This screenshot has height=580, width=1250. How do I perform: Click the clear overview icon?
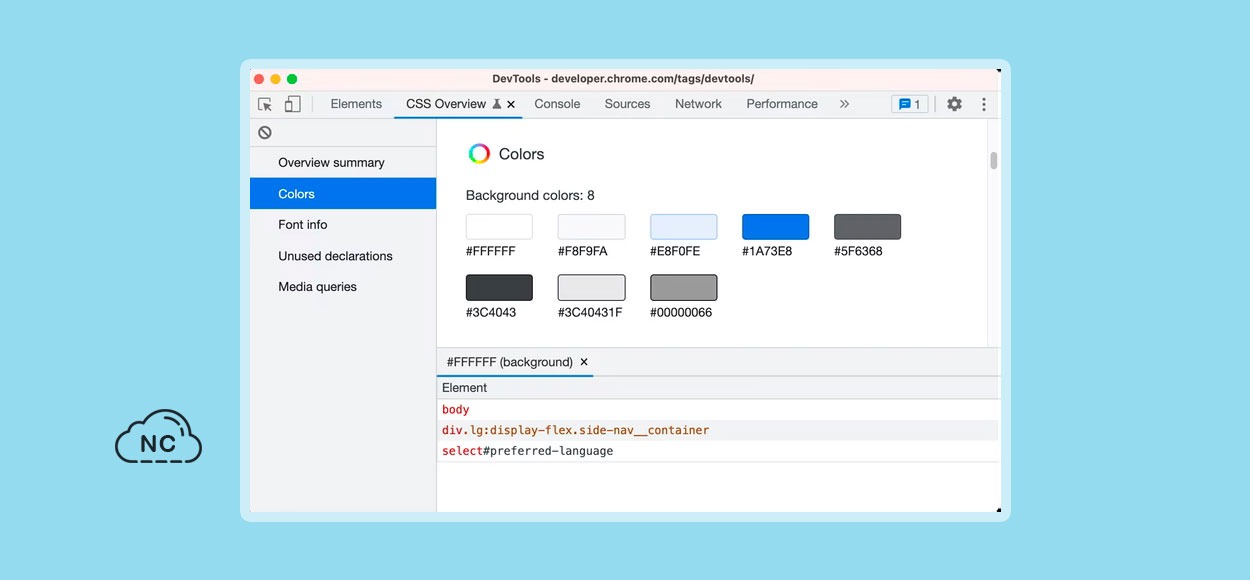(x=265, y=132)
